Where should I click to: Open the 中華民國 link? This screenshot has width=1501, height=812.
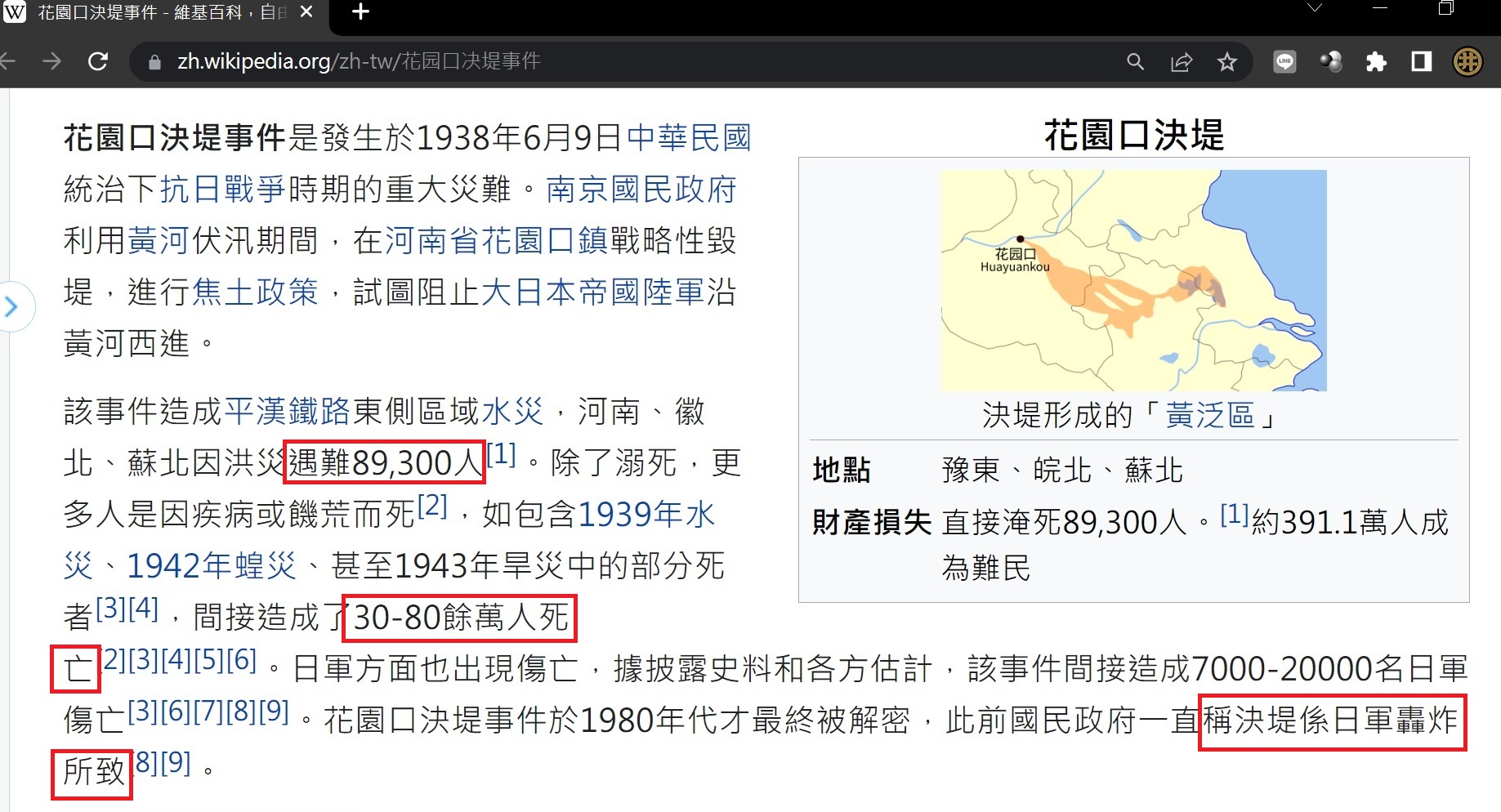pyautogui.click(x=689, y=138)
